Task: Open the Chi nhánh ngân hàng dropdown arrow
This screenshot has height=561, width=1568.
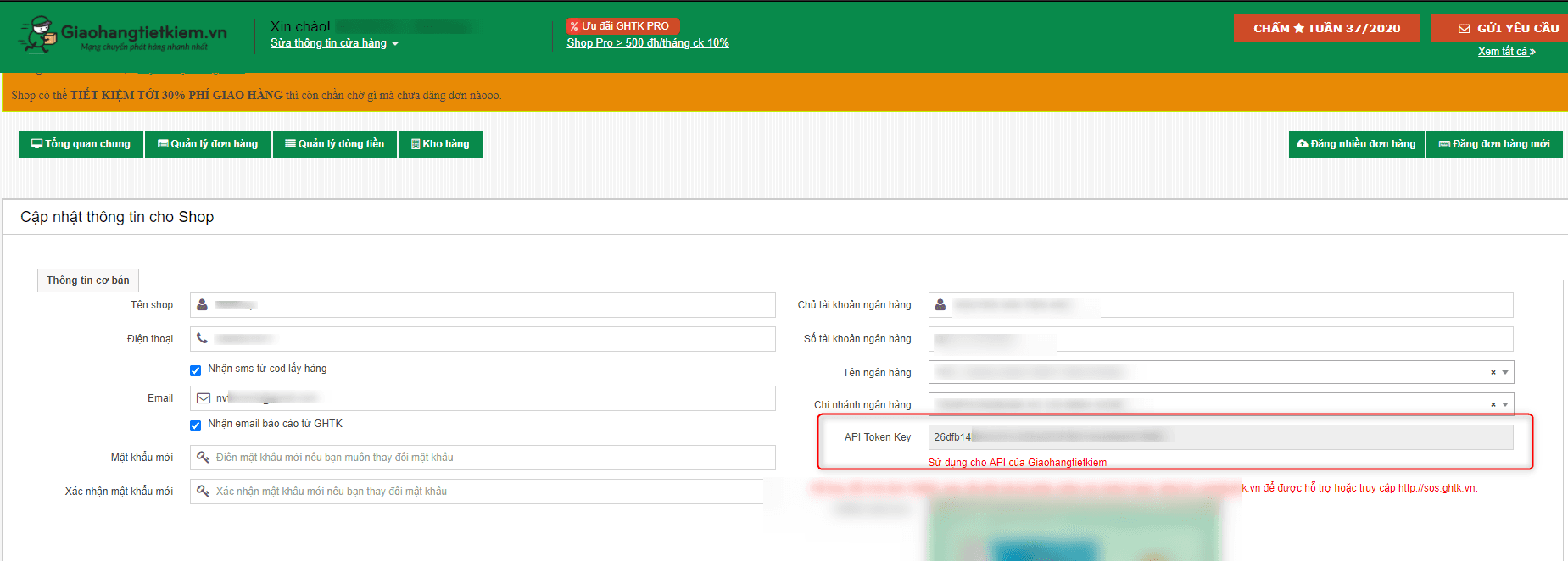Action: coord(1505,405)
